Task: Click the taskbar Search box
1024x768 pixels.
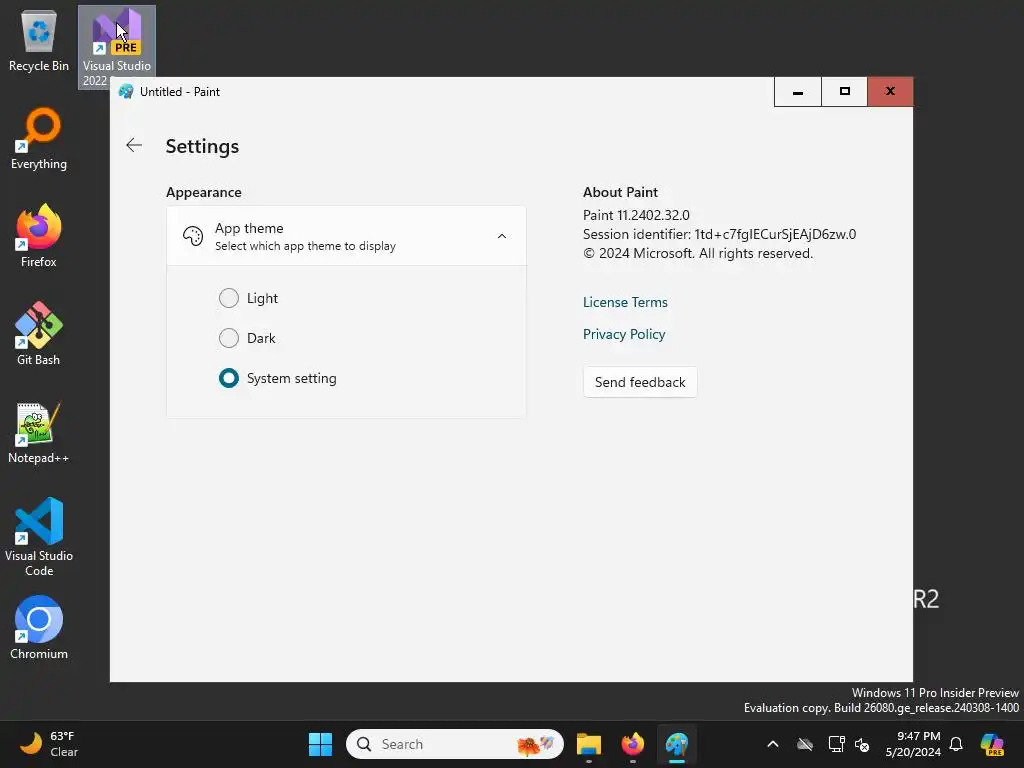Action: coord(455,744)
